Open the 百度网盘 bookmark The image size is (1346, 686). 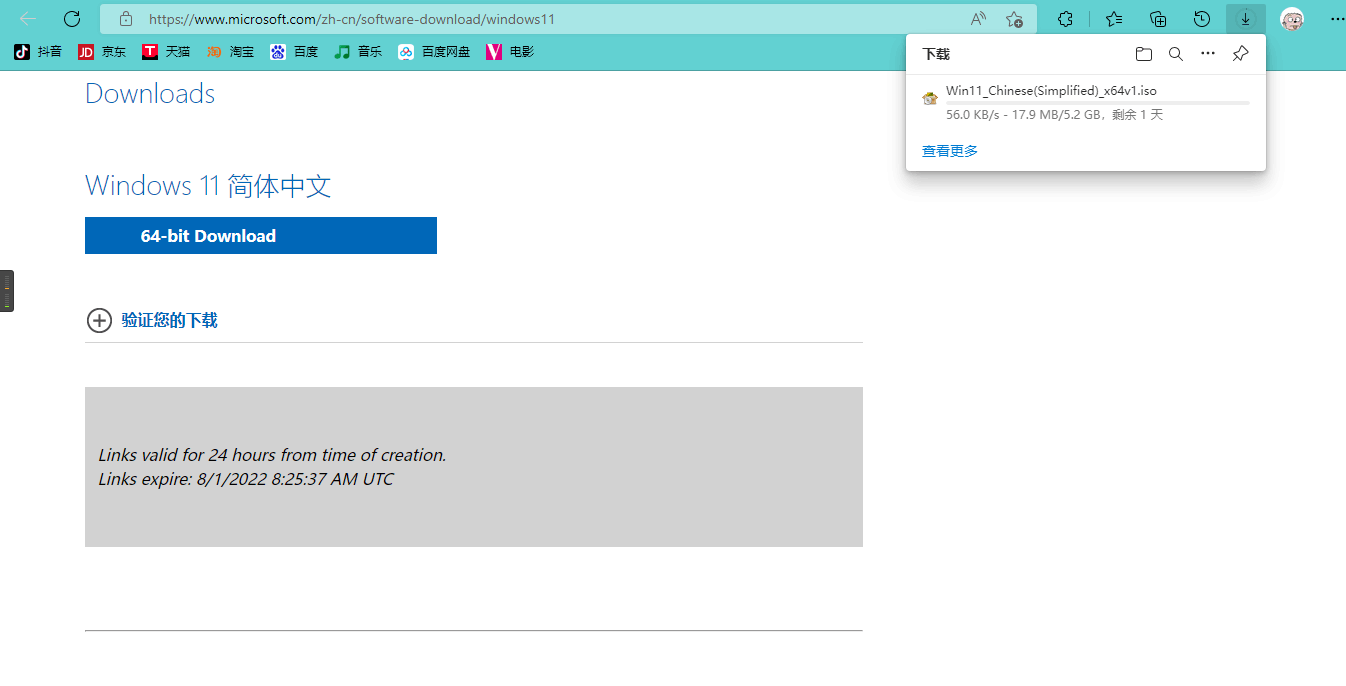(x=434, y=51)
